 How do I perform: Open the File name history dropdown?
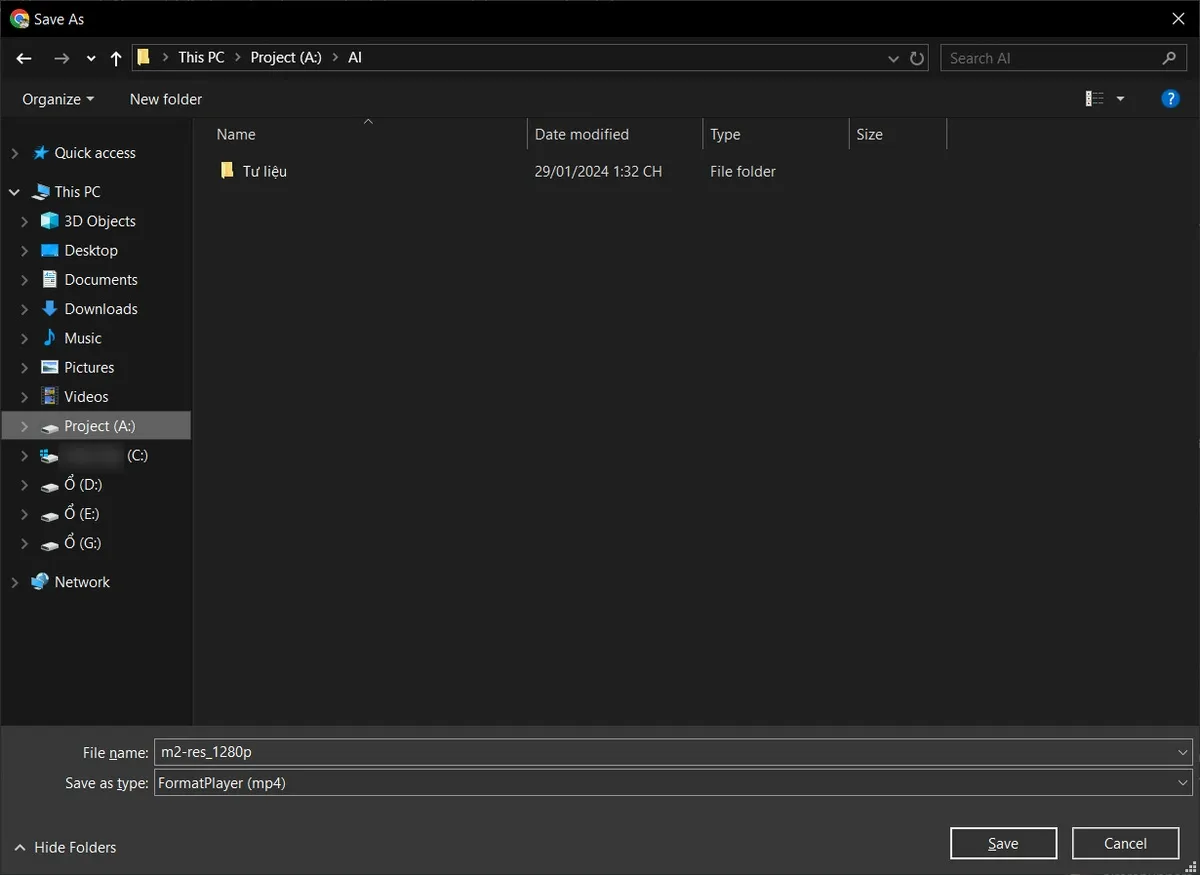[x=1184, y=752]
